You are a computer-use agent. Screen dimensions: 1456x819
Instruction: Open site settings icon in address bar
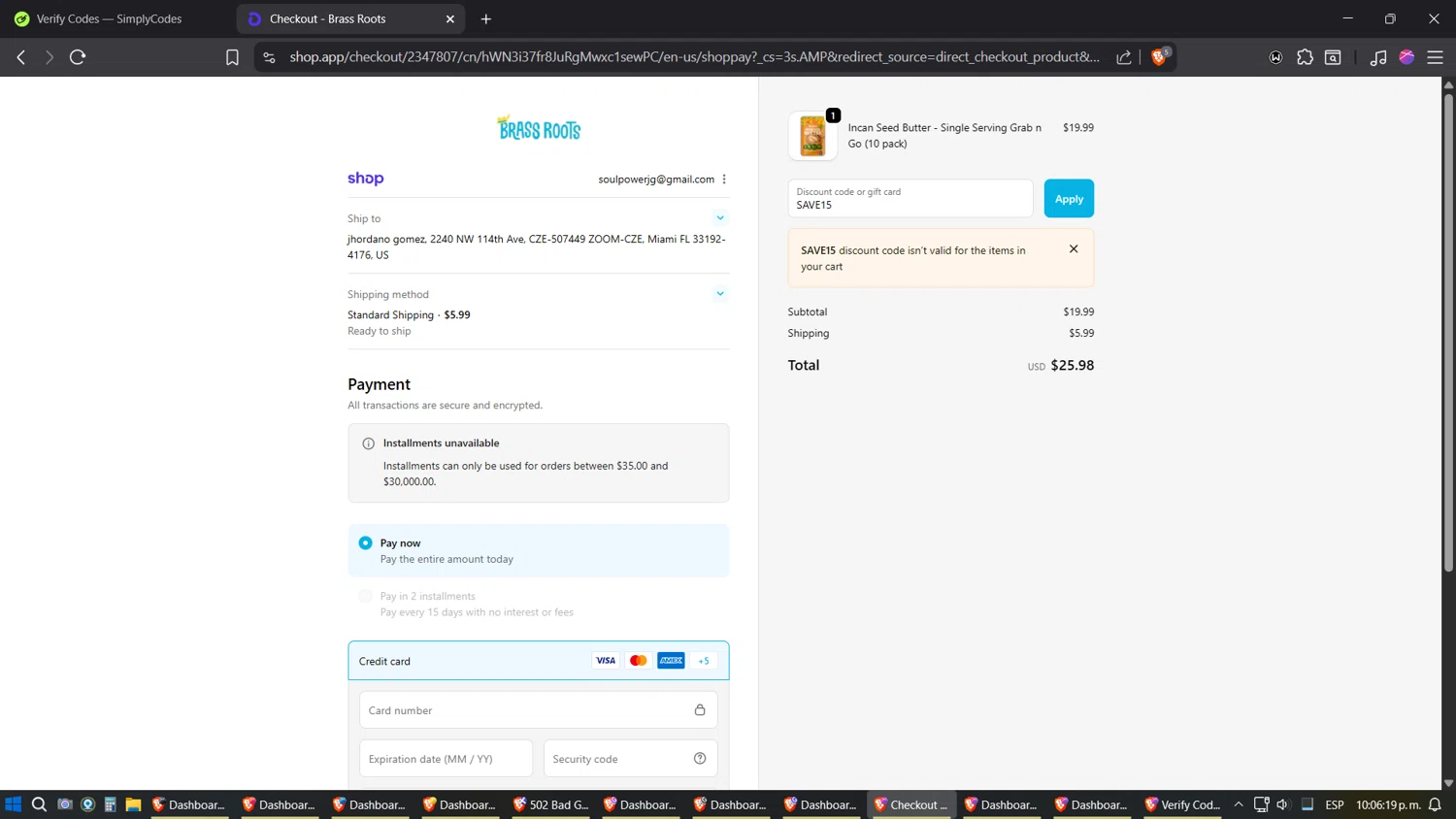point(270,57)
